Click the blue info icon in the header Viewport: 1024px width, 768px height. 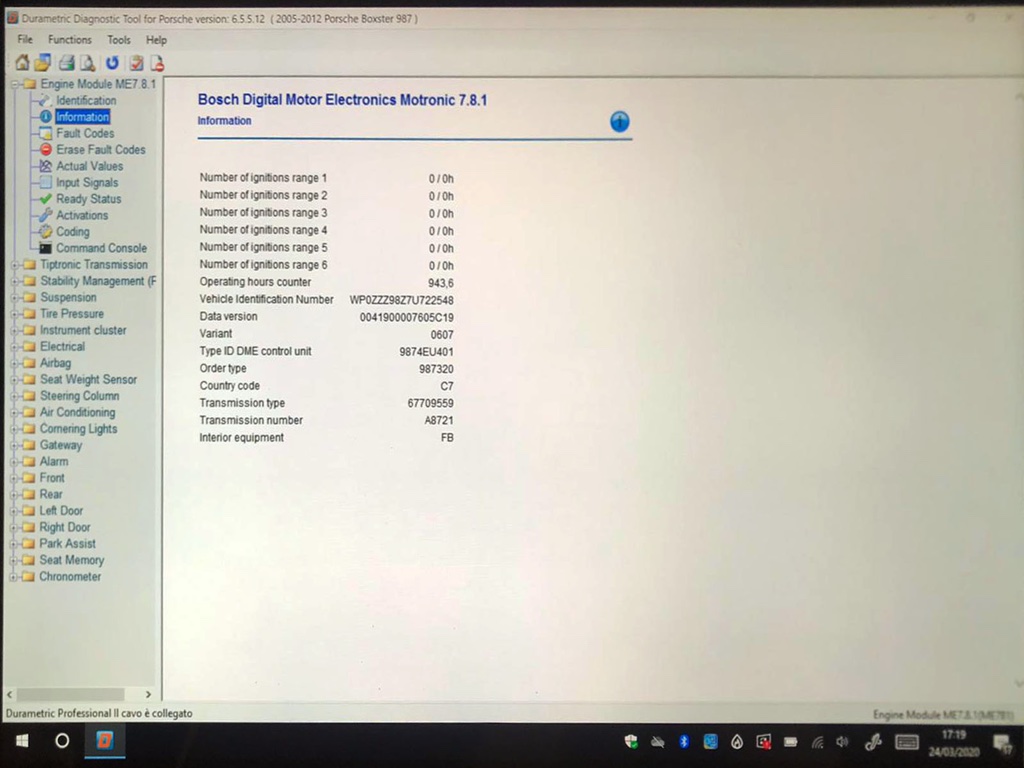619,121
